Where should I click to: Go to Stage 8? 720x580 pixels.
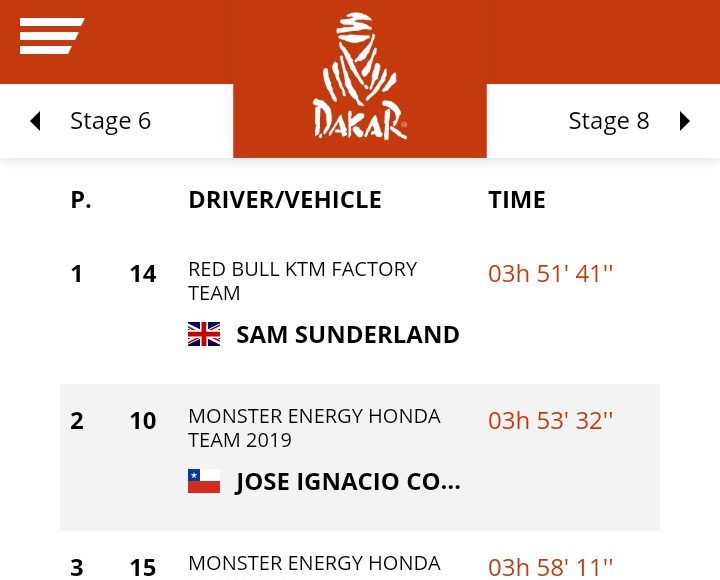coord(608,121)
